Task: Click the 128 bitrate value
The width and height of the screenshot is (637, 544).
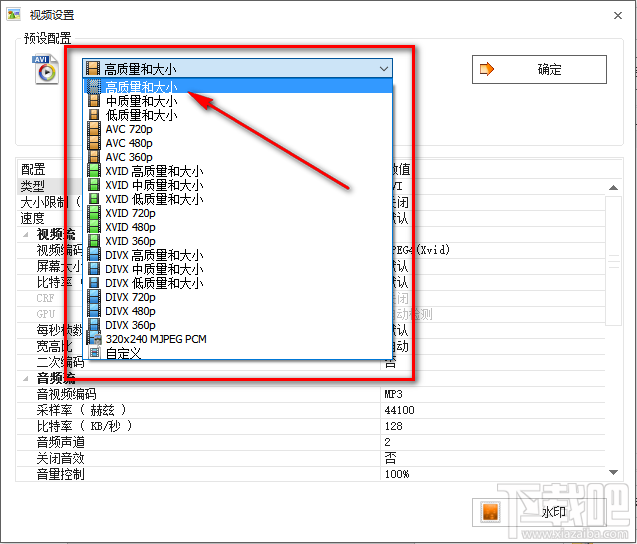Action: [393, 426]
